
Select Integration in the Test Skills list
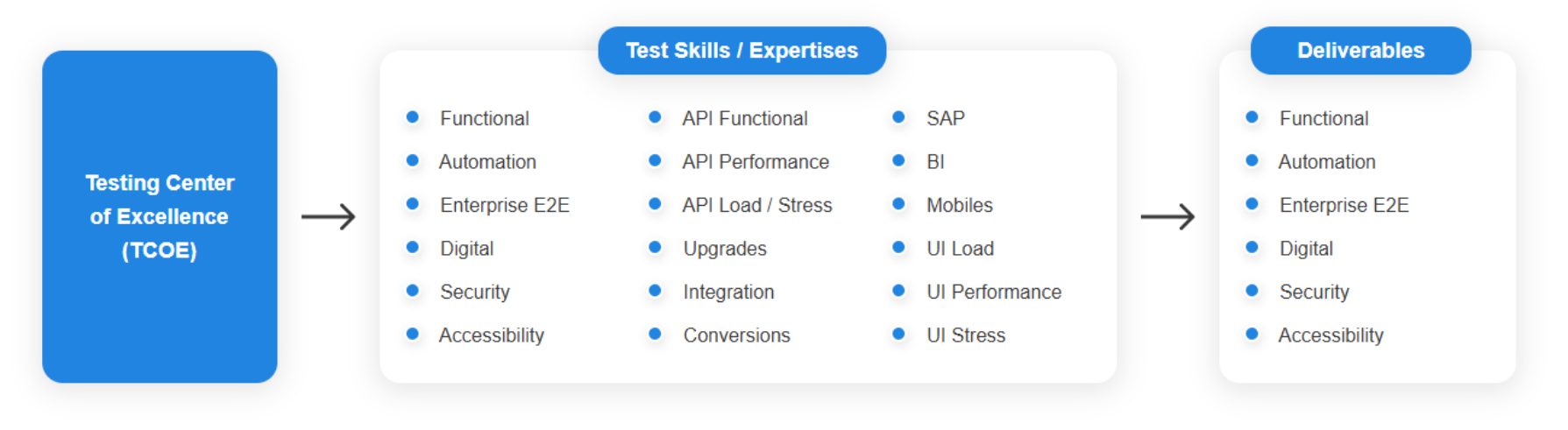coord(728,293)
